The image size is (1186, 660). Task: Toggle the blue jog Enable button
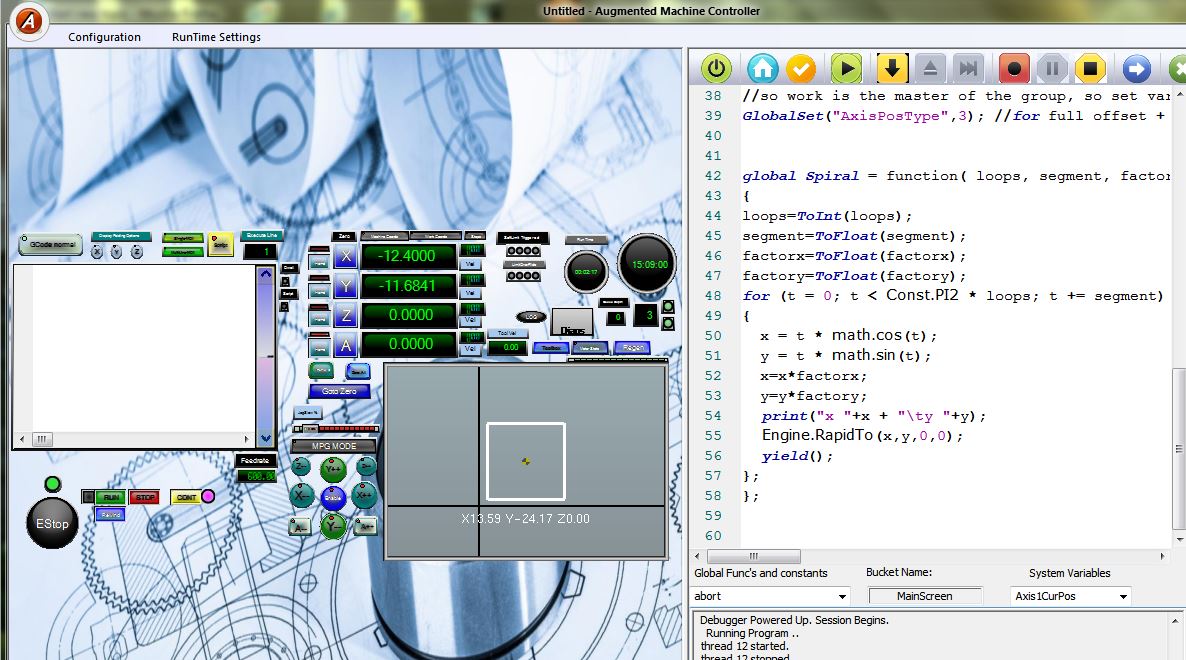pyautogui.click(x=333, y=496)
